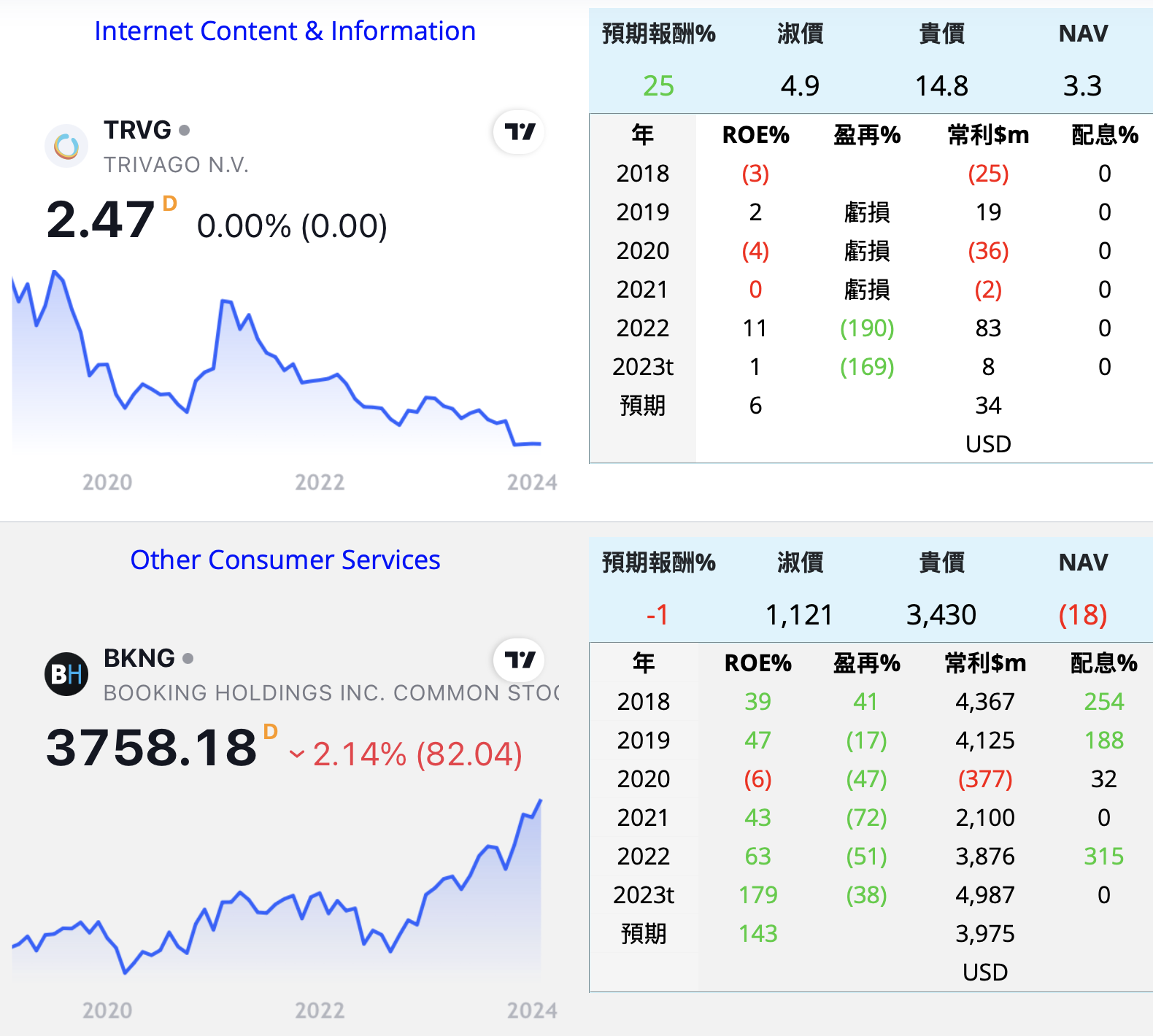Click the 2024 axis label on BKNG chart
Image resolution: width=1153 pixels, height=1036 pixels.
(x=532, y=1010)
